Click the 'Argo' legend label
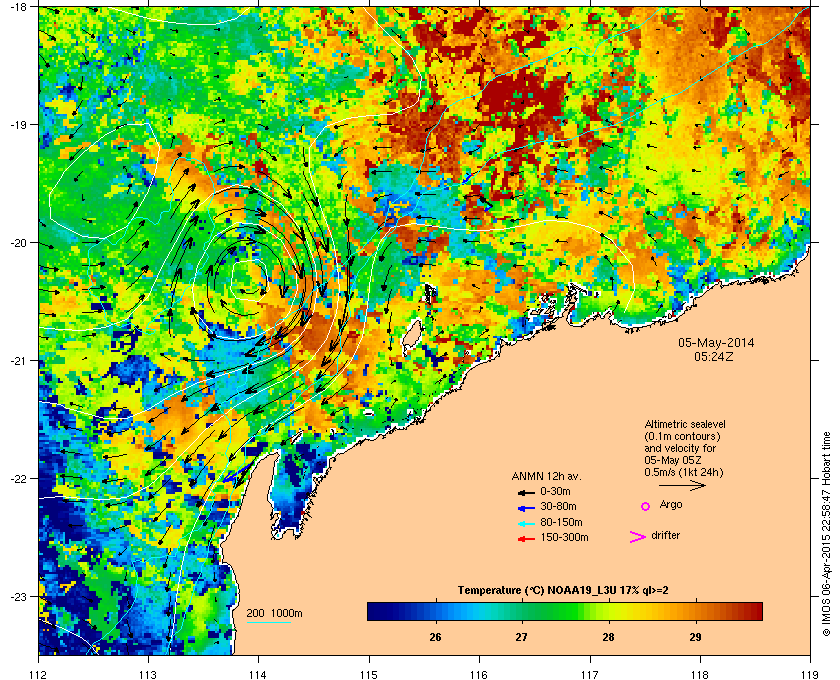This screenshot has width=840, height=680. pos(671,505)
